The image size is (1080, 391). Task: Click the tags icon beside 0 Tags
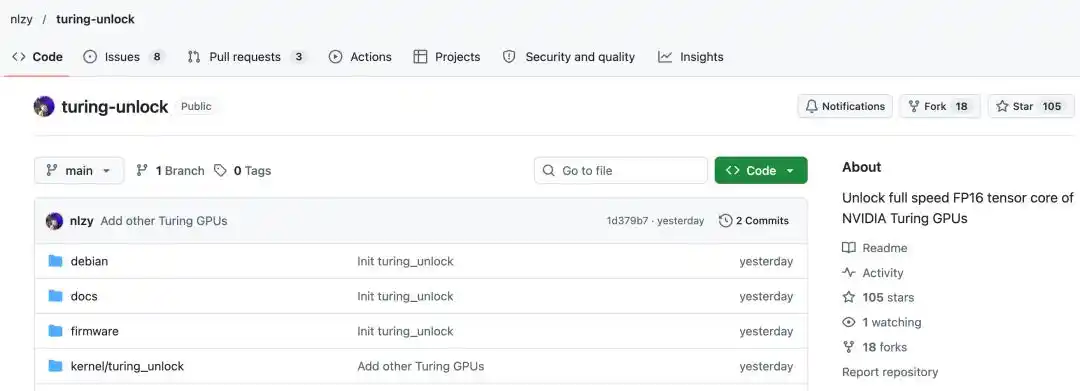coord(220,170)
